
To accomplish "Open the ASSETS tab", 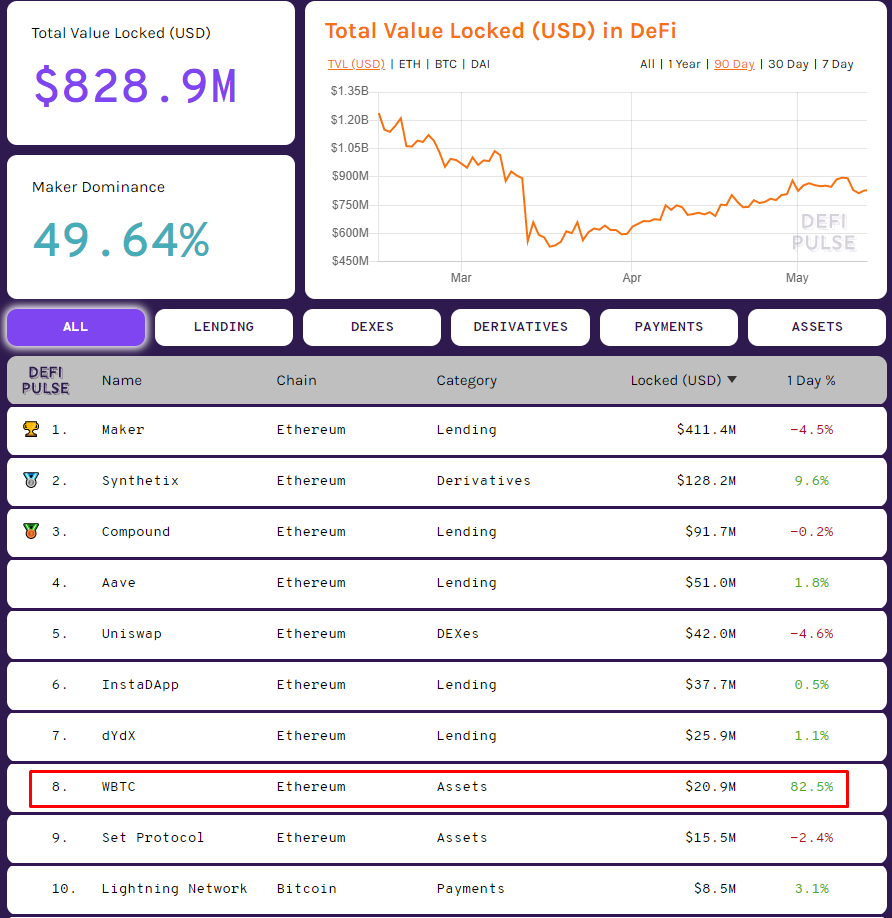I will (x=816, y=327).
